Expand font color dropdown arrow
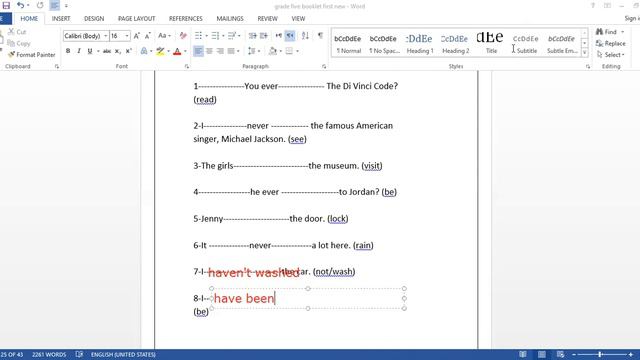Image resolution: width=640 pixels, height=360 pixels. 185,51
